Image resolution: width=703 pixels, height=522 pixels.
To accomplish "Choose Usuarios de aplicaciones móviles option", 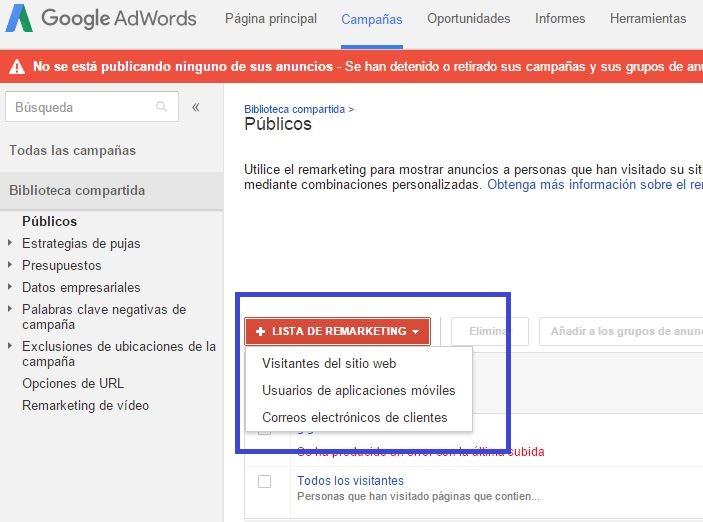I will [x=359, y=390].
